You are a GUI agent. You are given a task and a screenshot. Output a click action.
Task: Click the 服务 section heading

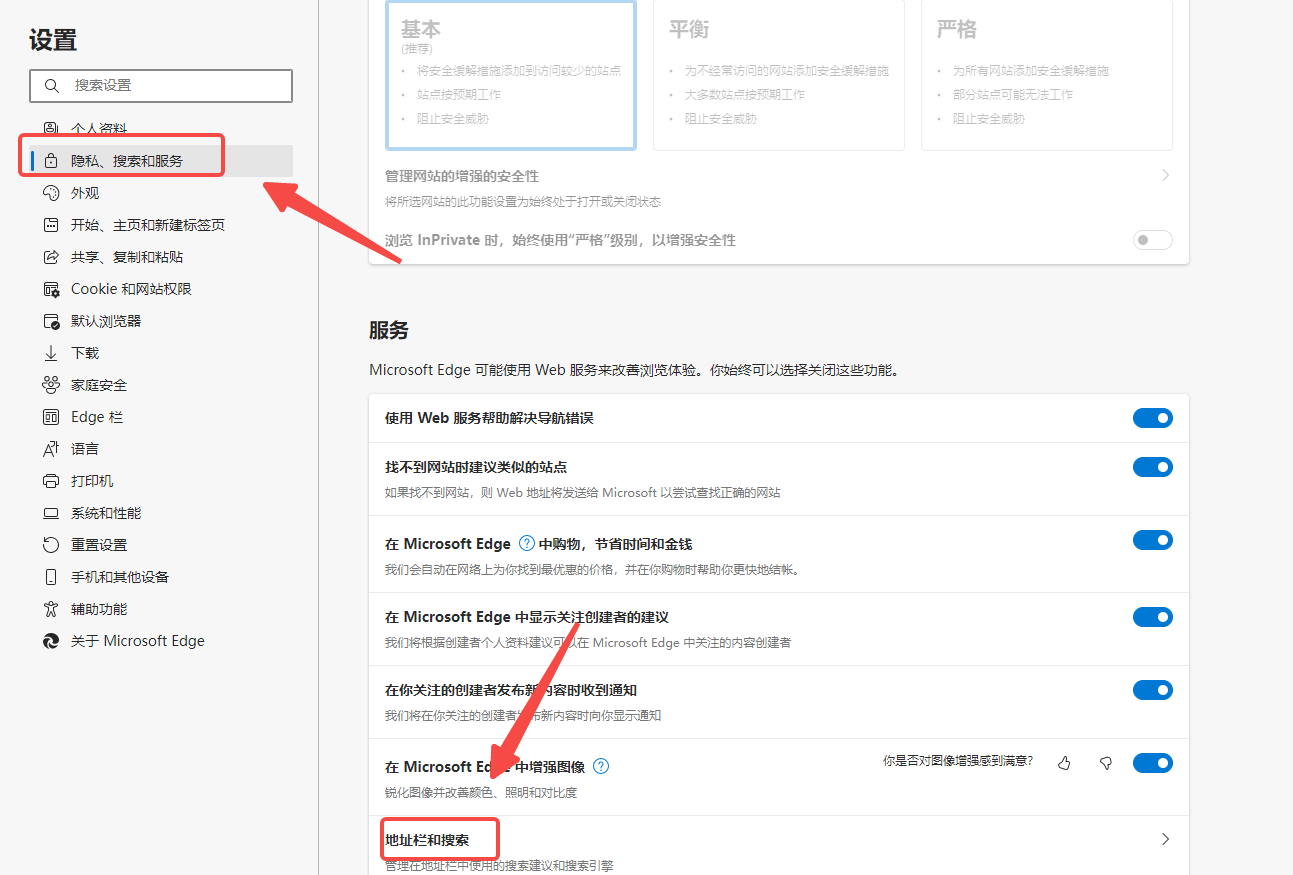[x=389, y=331]
